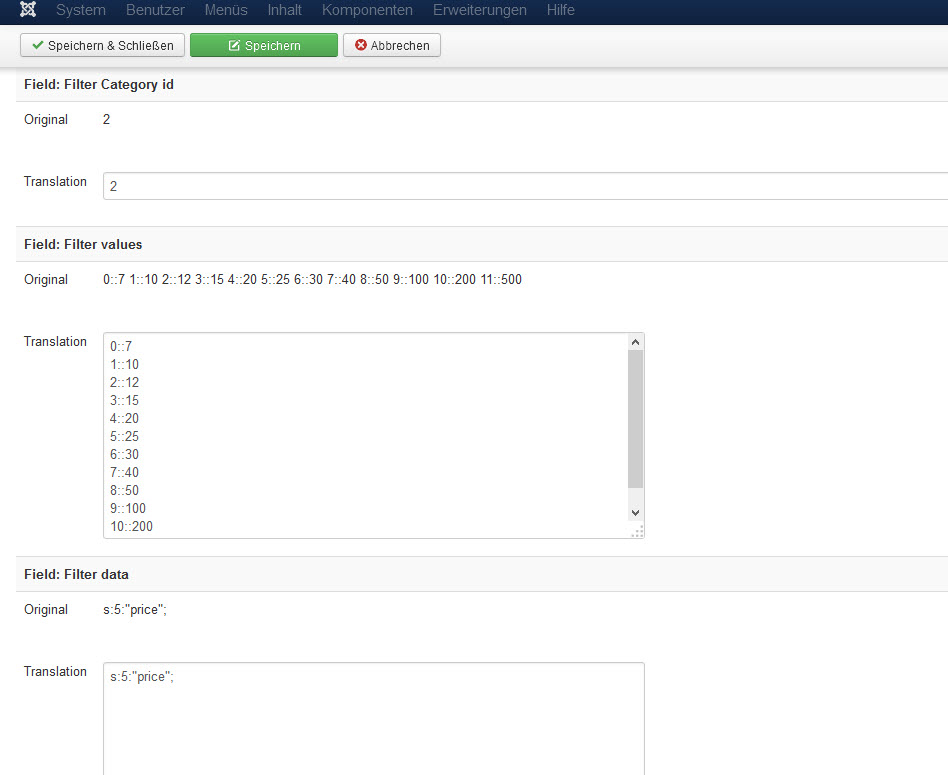Click the '1::10' line in translation
948x775 pixels.
(x=124, y=365)
